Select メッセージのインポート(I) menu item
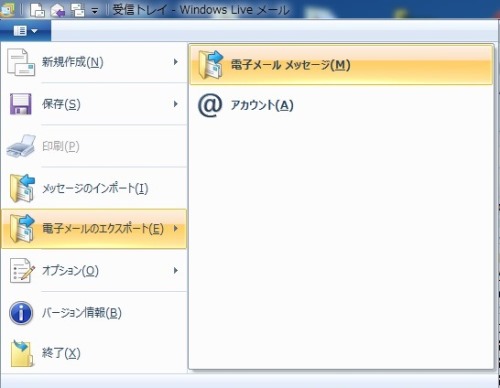Image resolution: width=500 pixels, height=388 pixels. click(x=94, y=188)
